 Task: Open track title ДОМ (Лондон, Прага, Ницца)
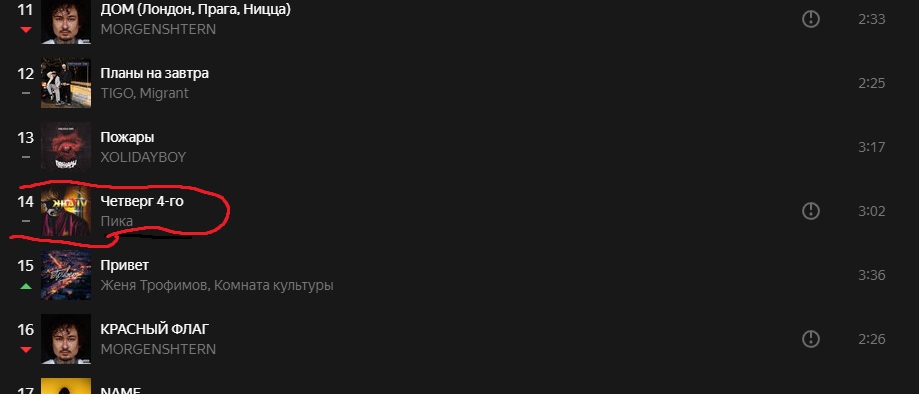195,9
